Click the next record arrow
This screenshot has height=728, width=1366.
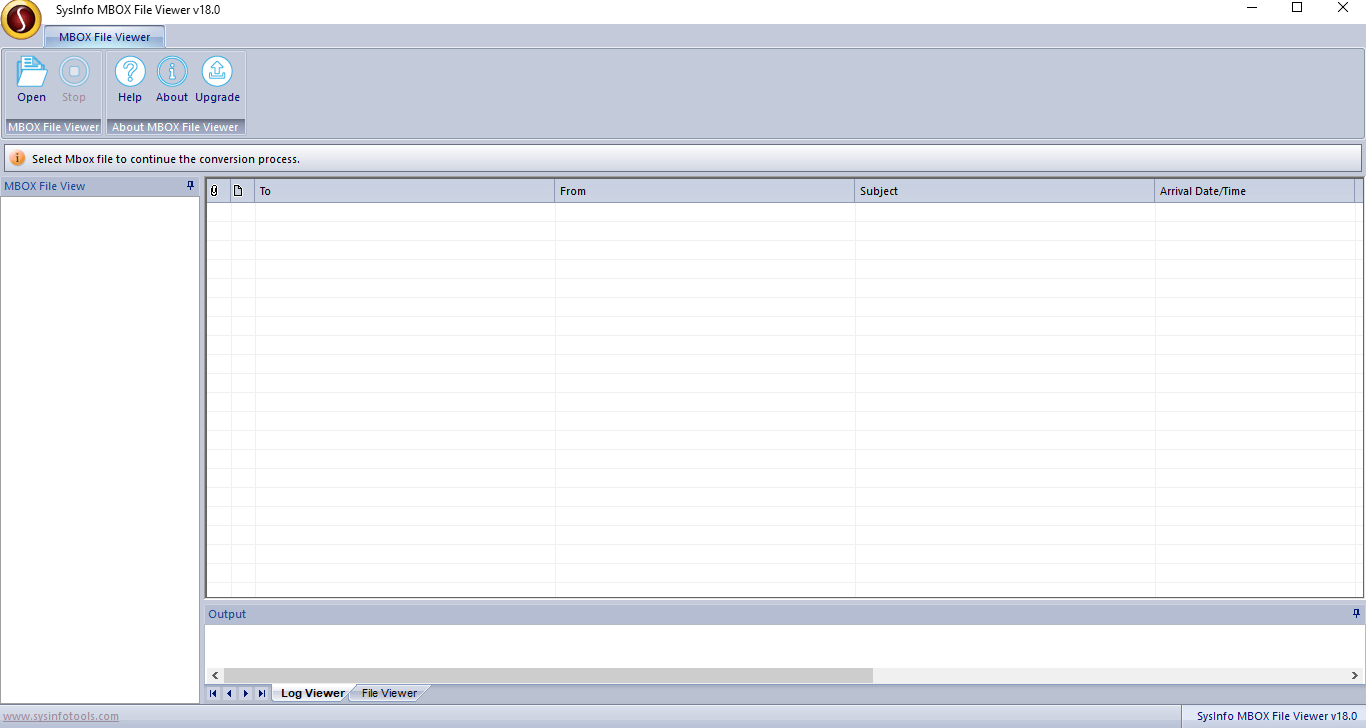245,692
